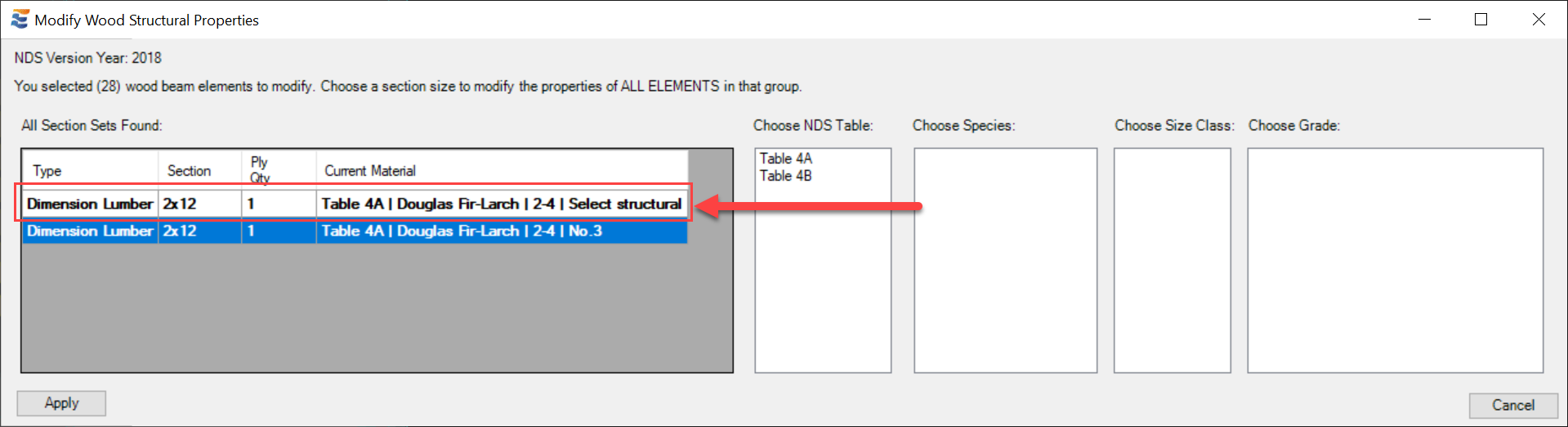Minimize the Modify Wood Structural Properties window
Viewport: 1568px width, 427px height.
[x=1424, y=19]
